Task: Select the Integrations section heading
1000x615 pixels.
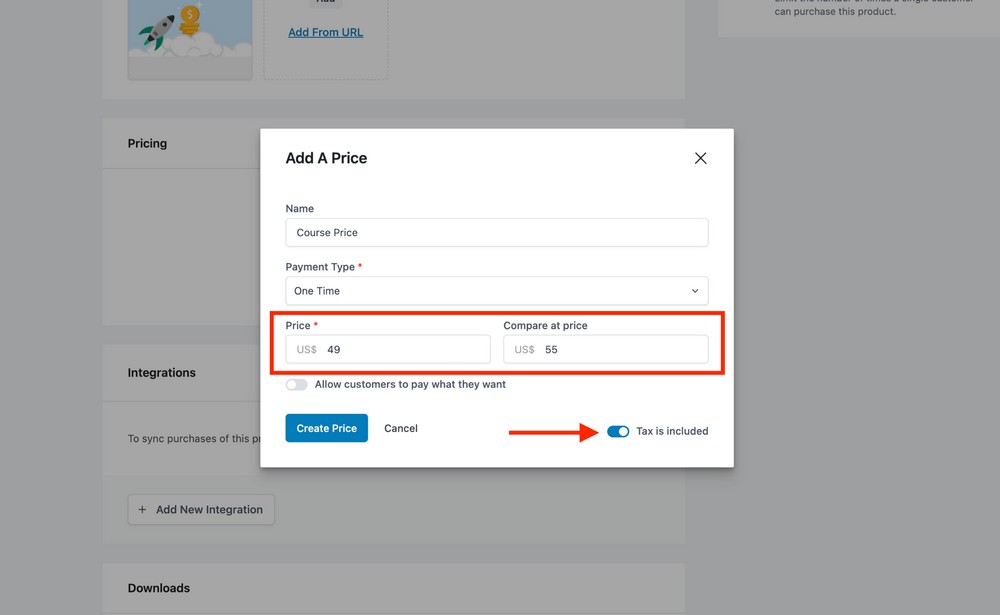Action: tap(162, 372)
